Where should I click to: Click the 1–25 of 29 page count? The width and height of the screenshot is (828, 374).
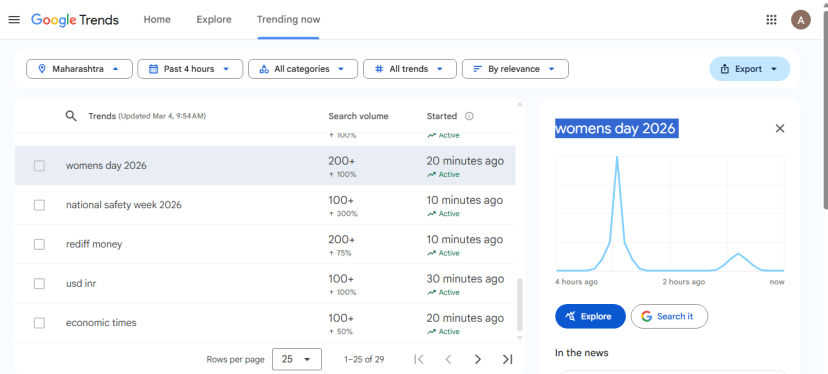tap(364, 359)
